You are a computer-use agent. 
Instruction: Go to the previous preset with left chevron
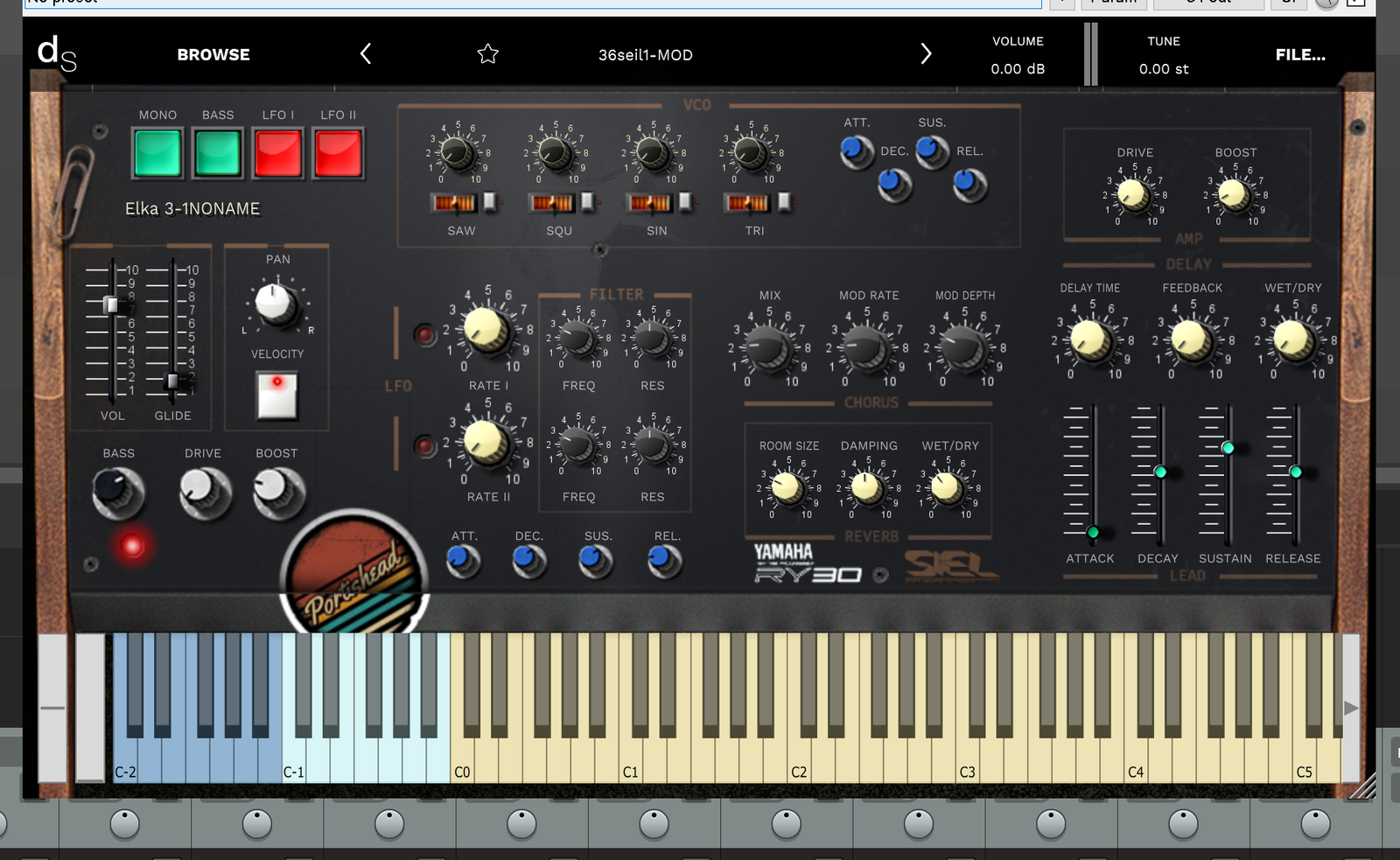[x=366, y=54]
